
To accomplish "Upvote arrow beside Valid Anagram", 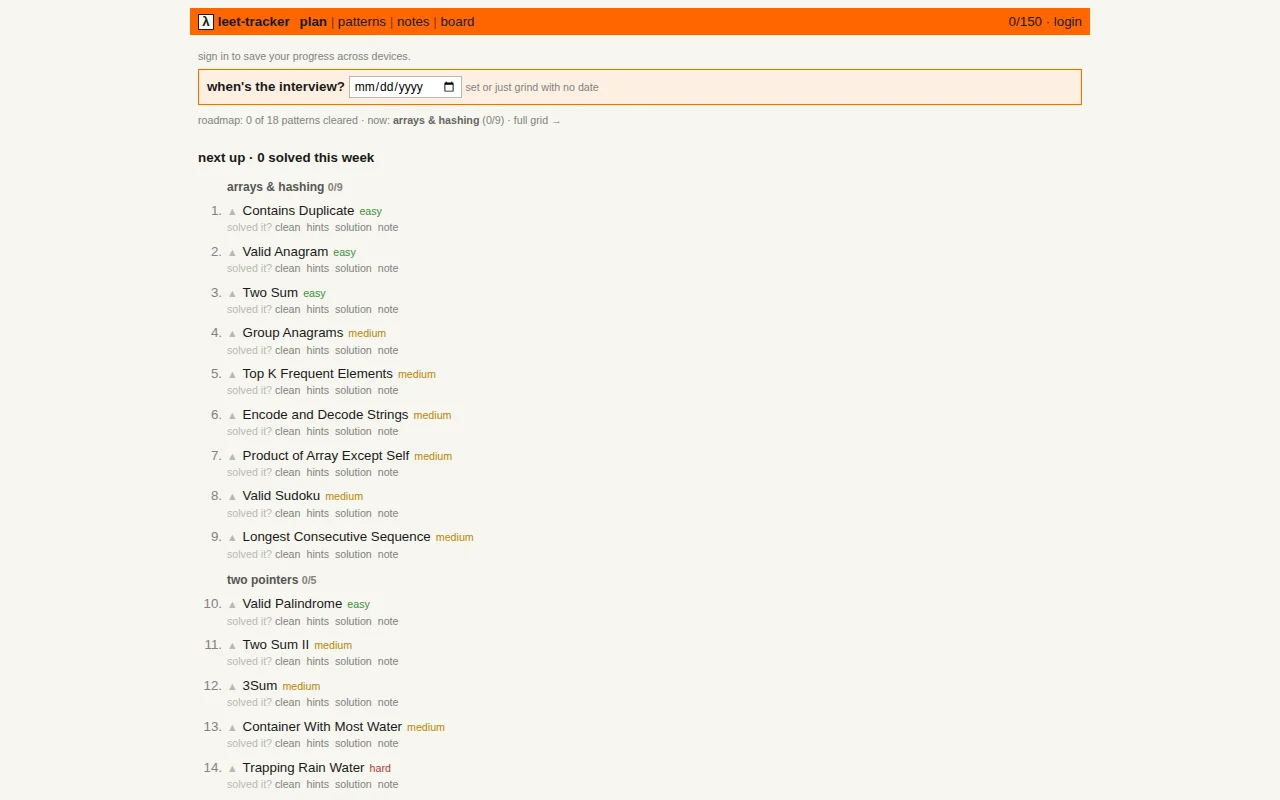I will point(232,253).
